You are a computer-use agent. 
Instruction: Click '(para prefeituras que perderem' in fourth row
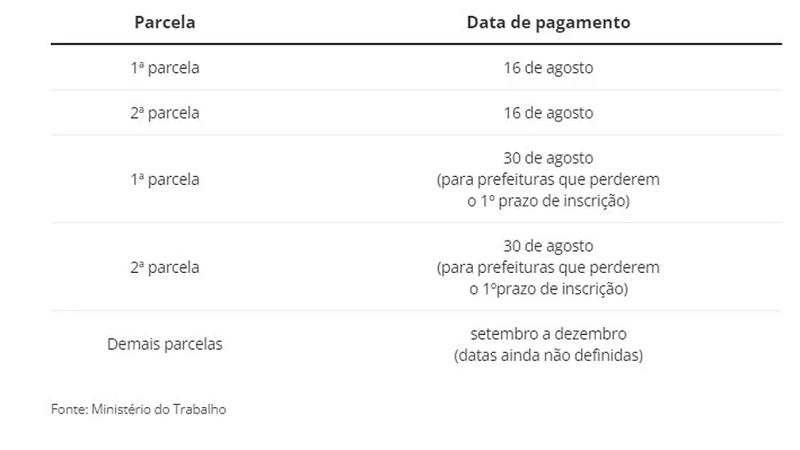548,267
